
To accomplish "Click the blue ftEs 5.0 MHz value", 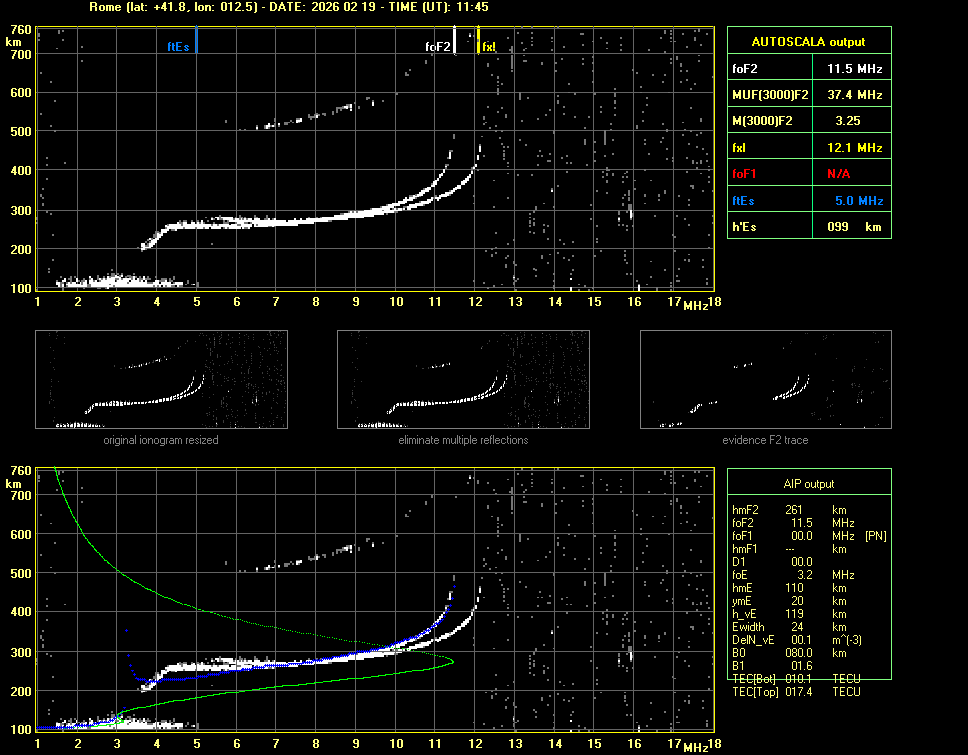I will (858, 201).
